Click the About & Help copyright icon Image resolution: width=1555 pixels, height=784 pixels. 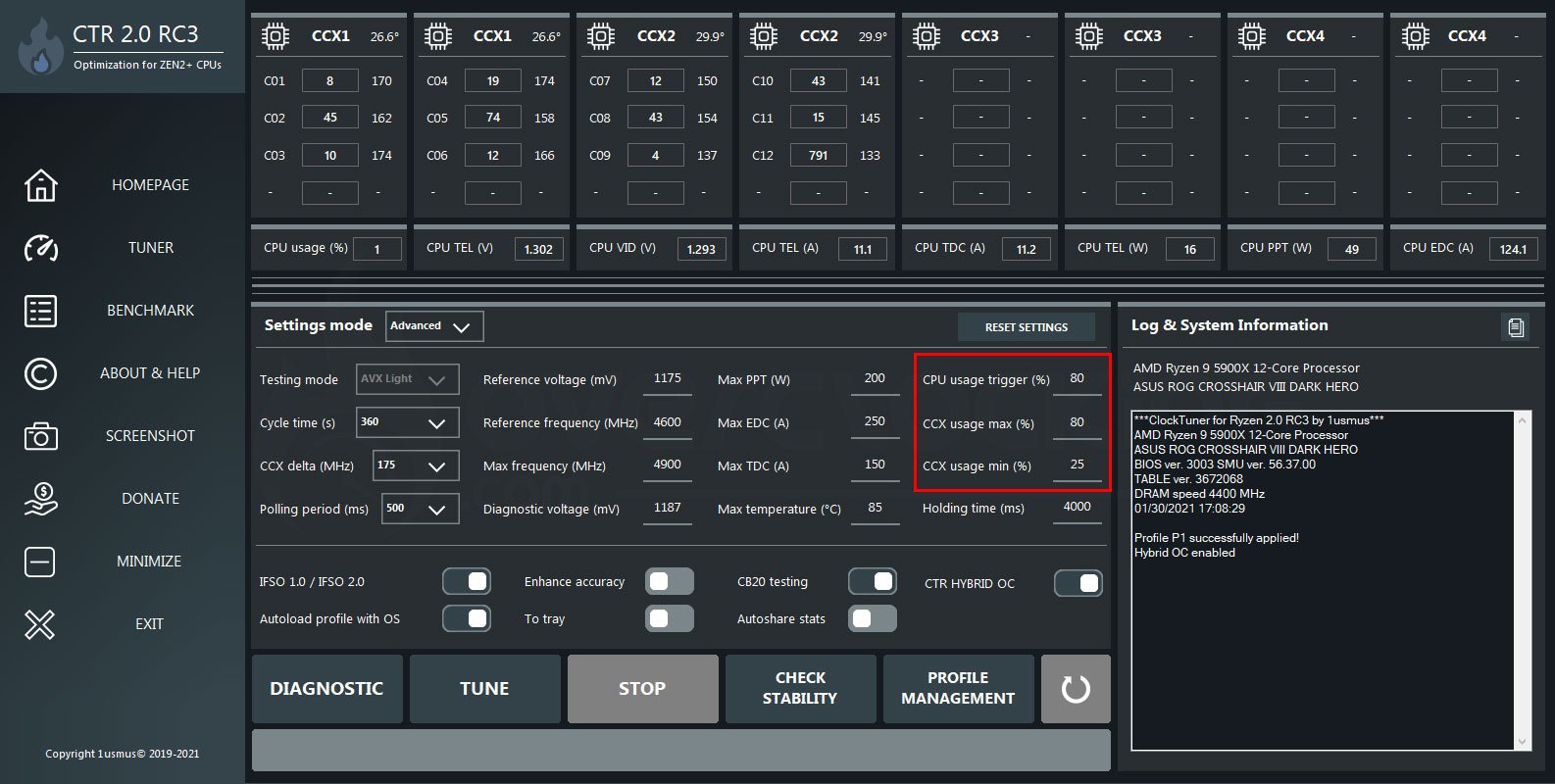pos(40,373)
